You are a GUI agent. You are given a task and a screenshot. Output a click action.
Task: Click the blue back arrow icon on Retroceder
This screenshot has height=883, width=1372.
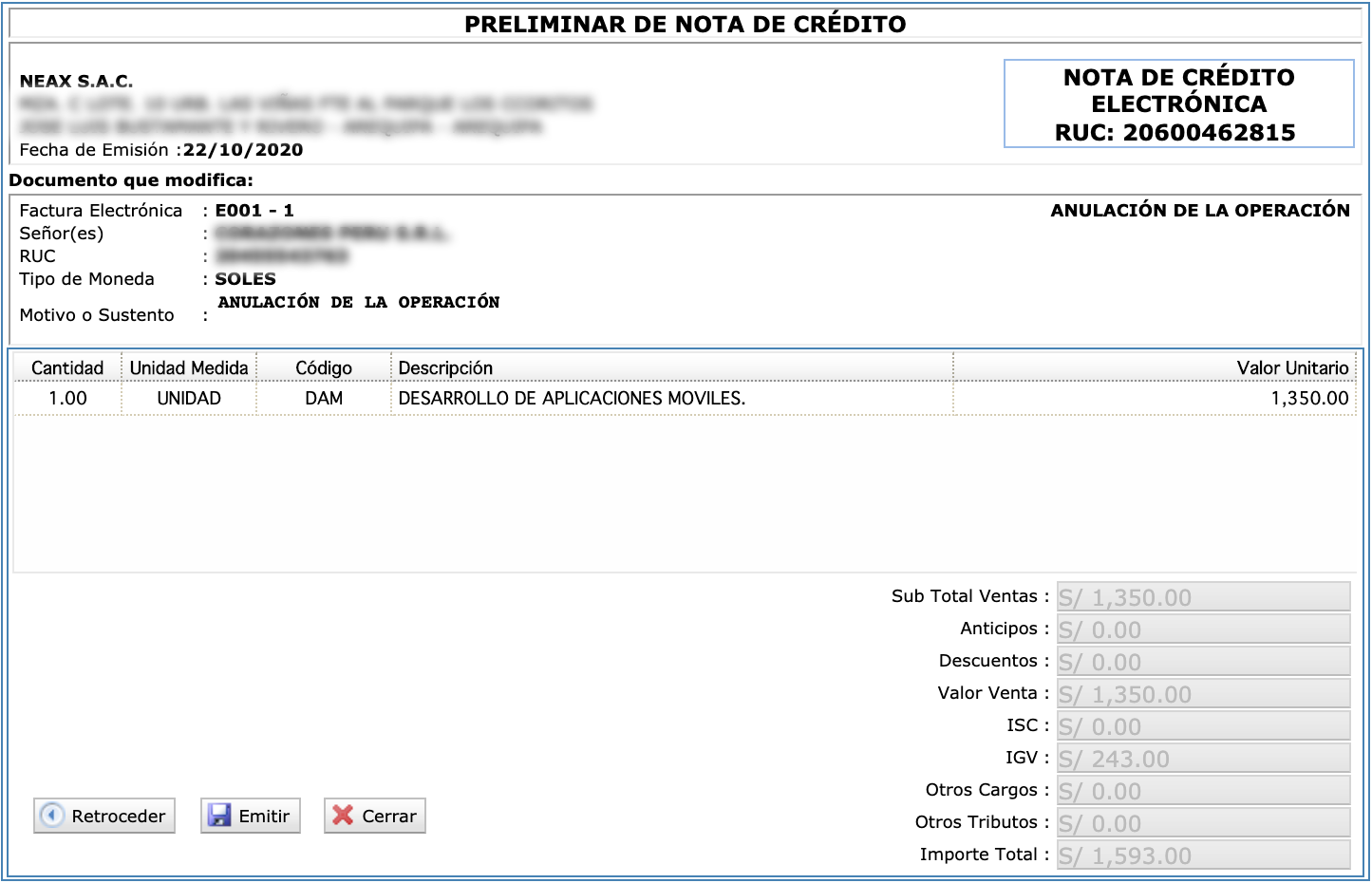tap(52, 816)
